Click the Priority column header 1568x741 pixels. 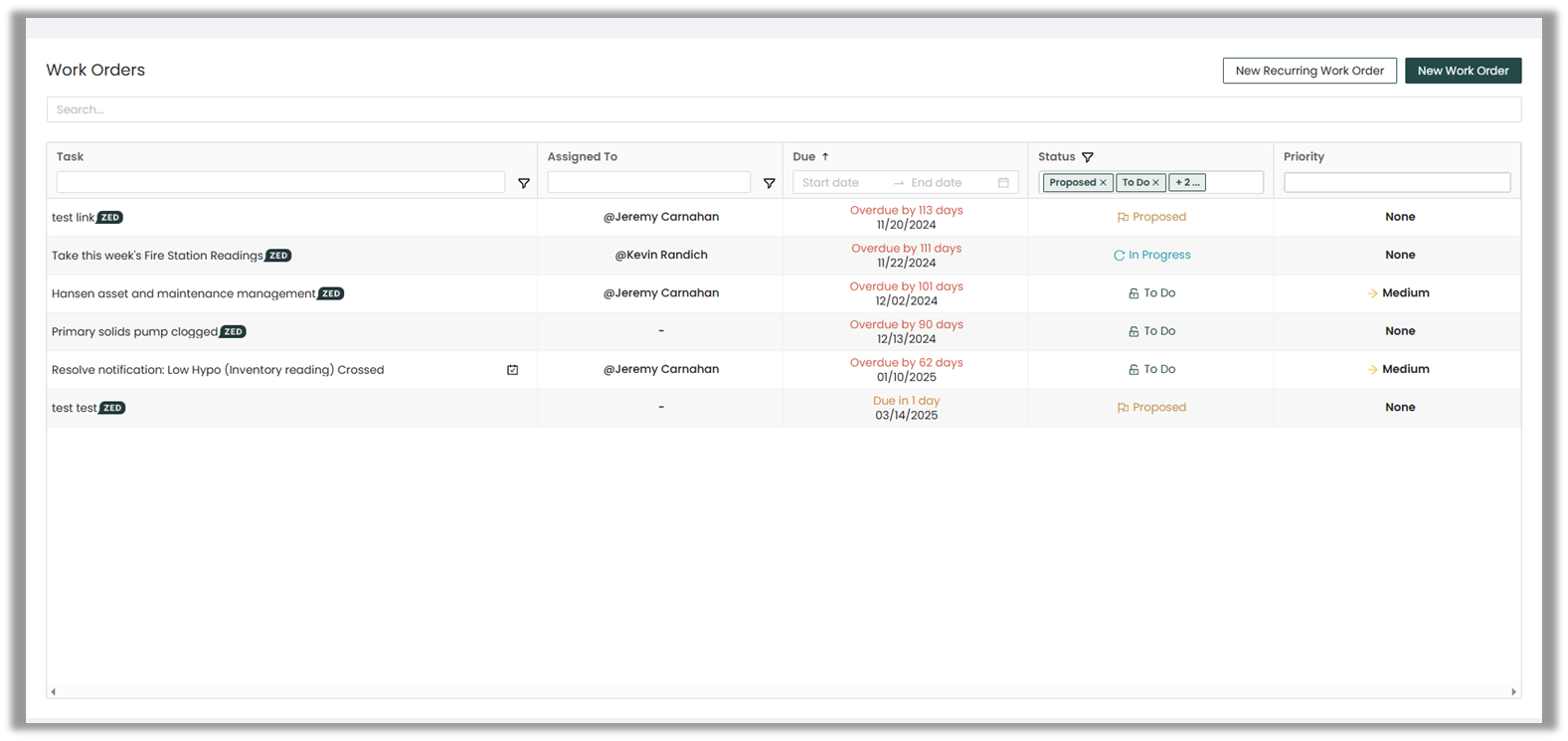1304,157
